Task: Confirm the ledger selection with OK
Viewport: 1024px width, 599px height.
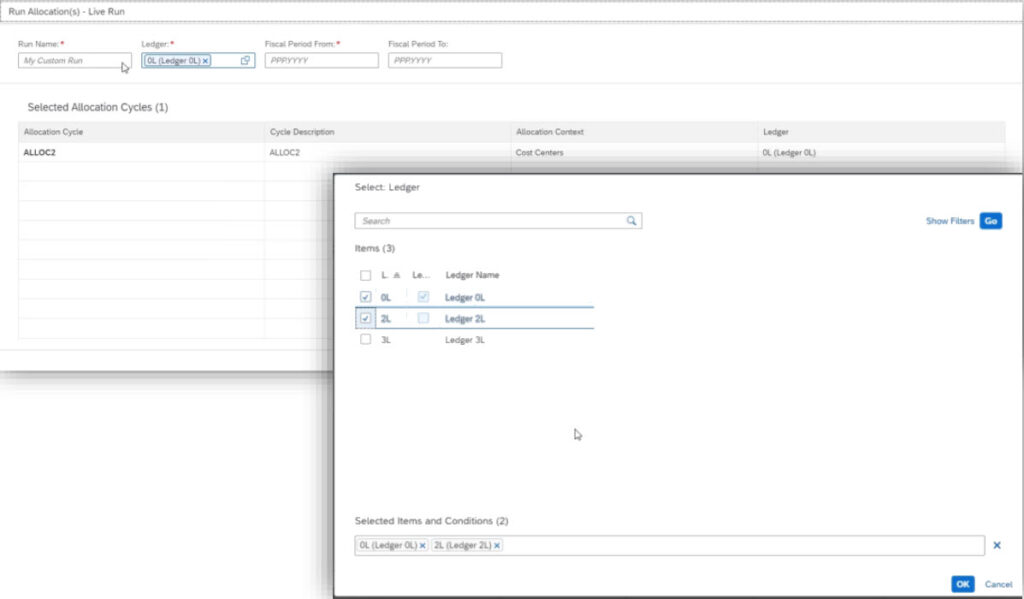Action: [x=962, y=584]
